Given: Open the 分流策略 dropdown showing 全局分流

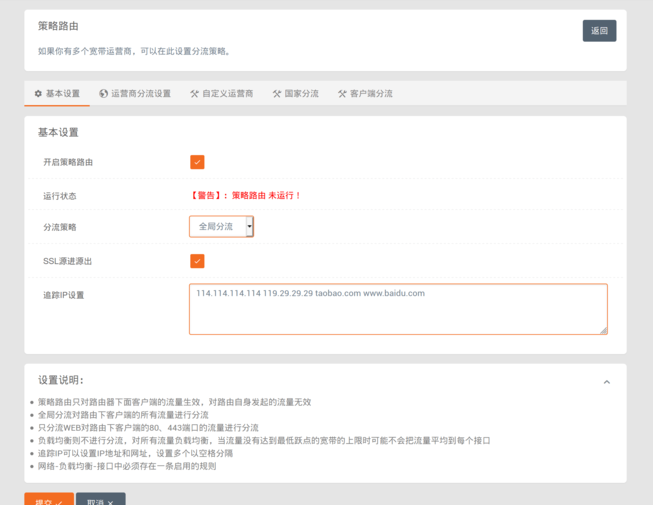Looking at the screenshot, I should [221, 227].
